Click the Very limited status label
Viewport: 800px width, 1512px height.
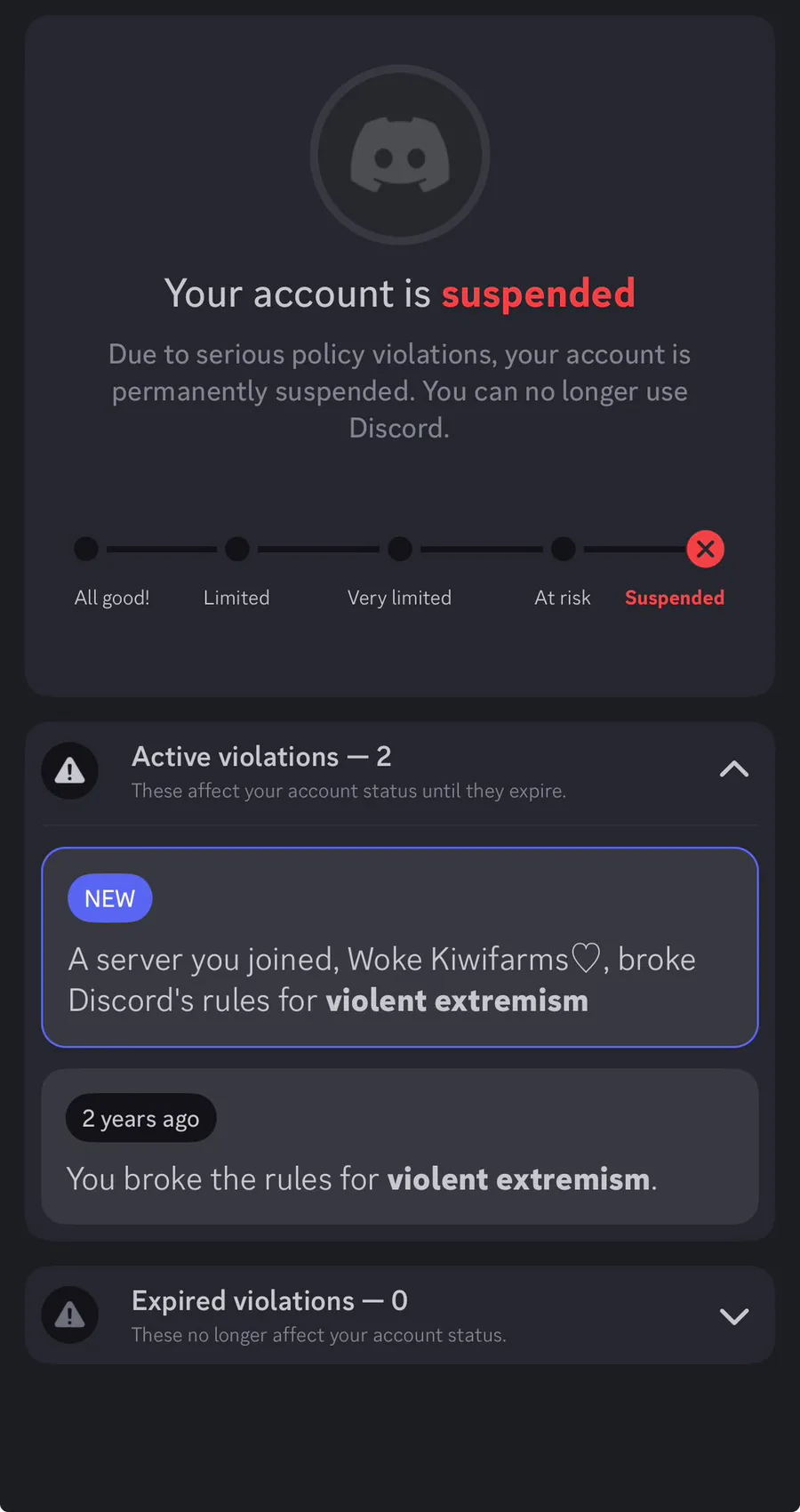[x=399, y=598]
